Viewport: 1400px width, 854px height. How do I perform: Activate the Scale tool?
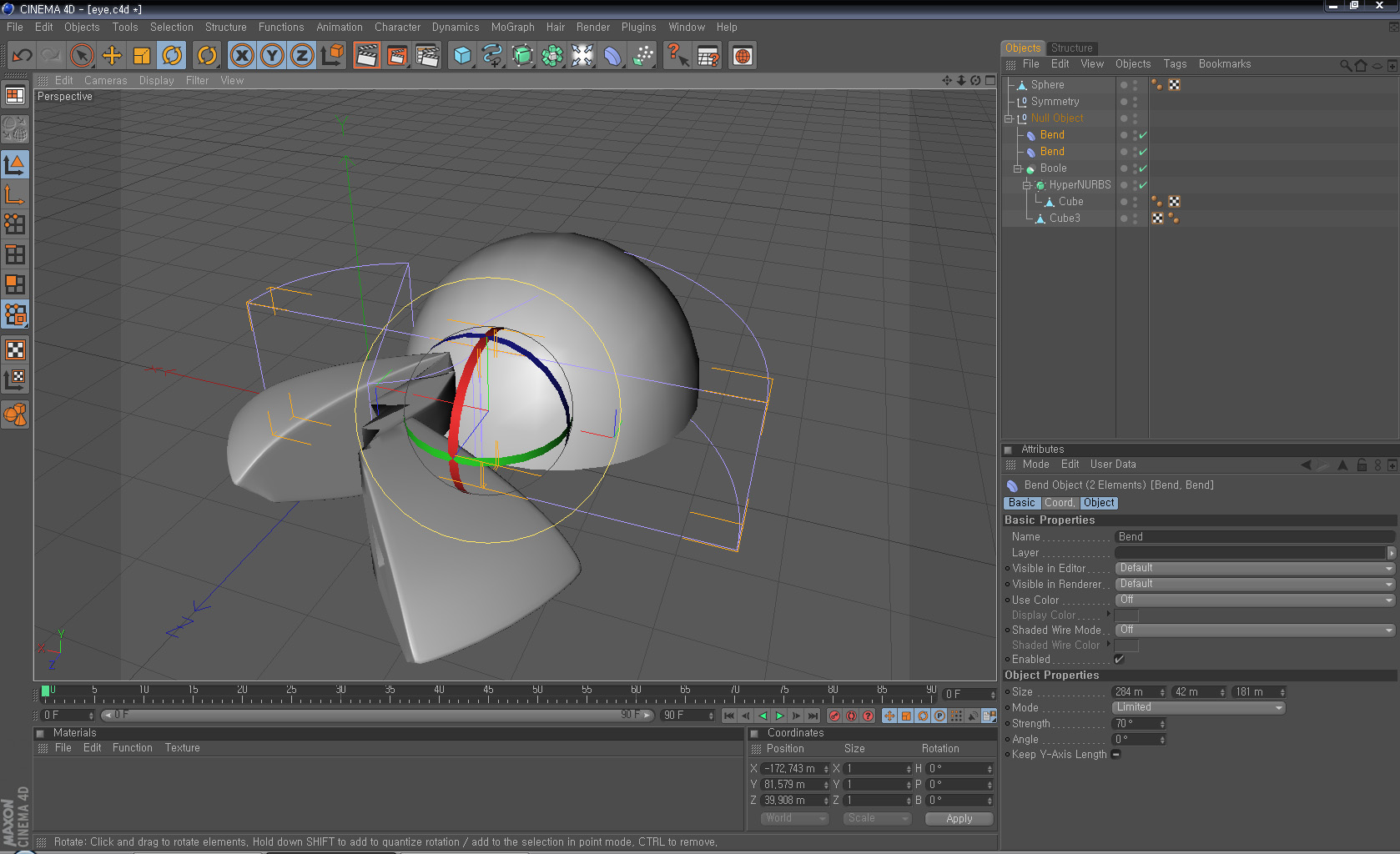coord(142,56)
